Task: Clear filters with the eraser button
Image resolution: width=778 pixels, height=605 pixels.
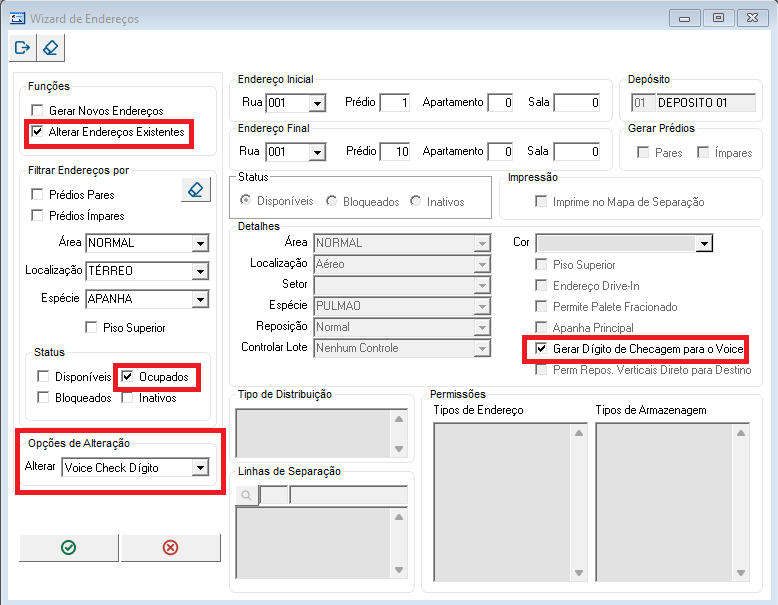Action: pyautogui.click(x=196, y=189)
